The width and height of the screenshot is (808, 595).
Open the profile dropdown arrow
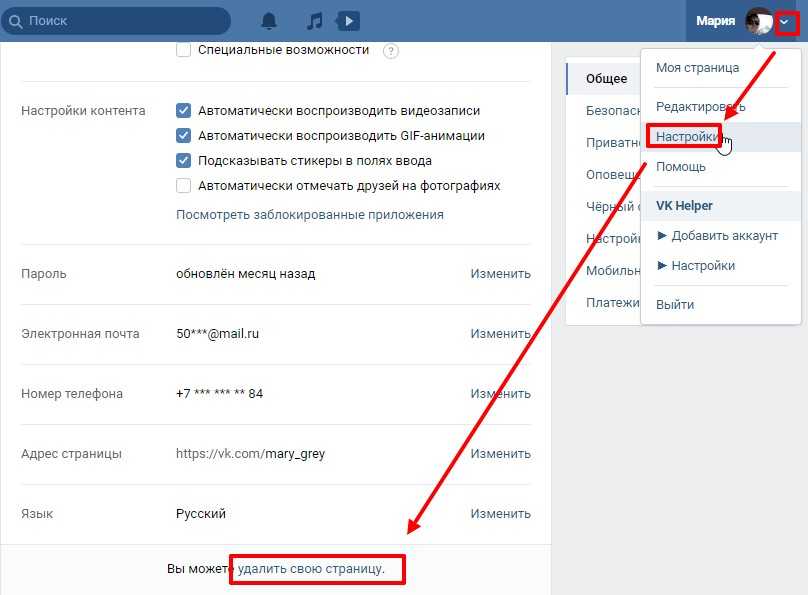(784, 21)
